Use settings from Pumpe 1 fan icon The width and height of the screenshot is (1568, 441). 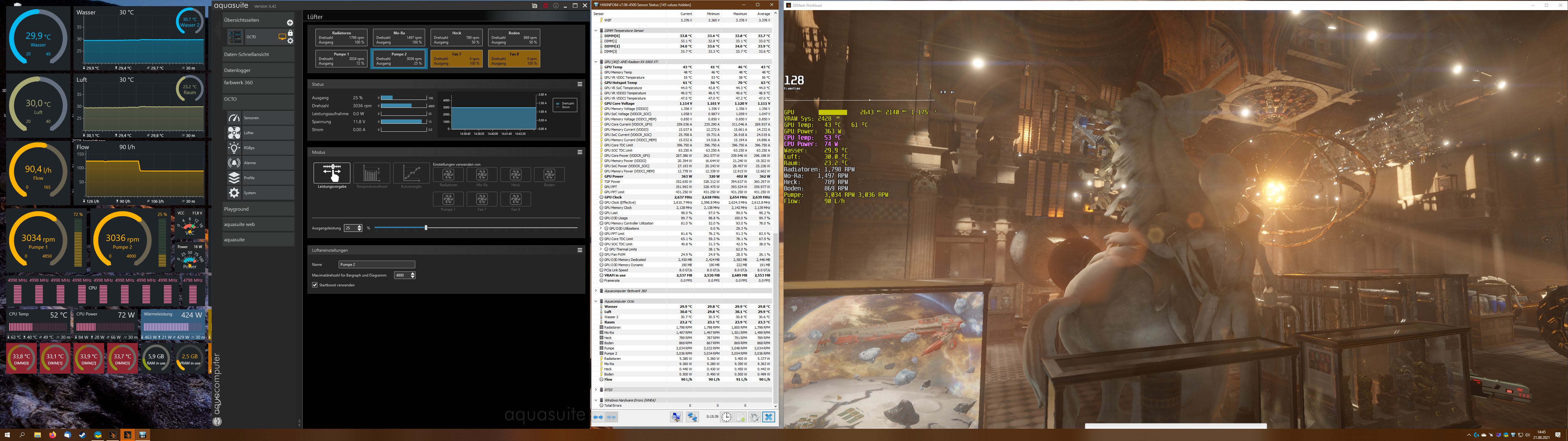[x=448, y=199]
